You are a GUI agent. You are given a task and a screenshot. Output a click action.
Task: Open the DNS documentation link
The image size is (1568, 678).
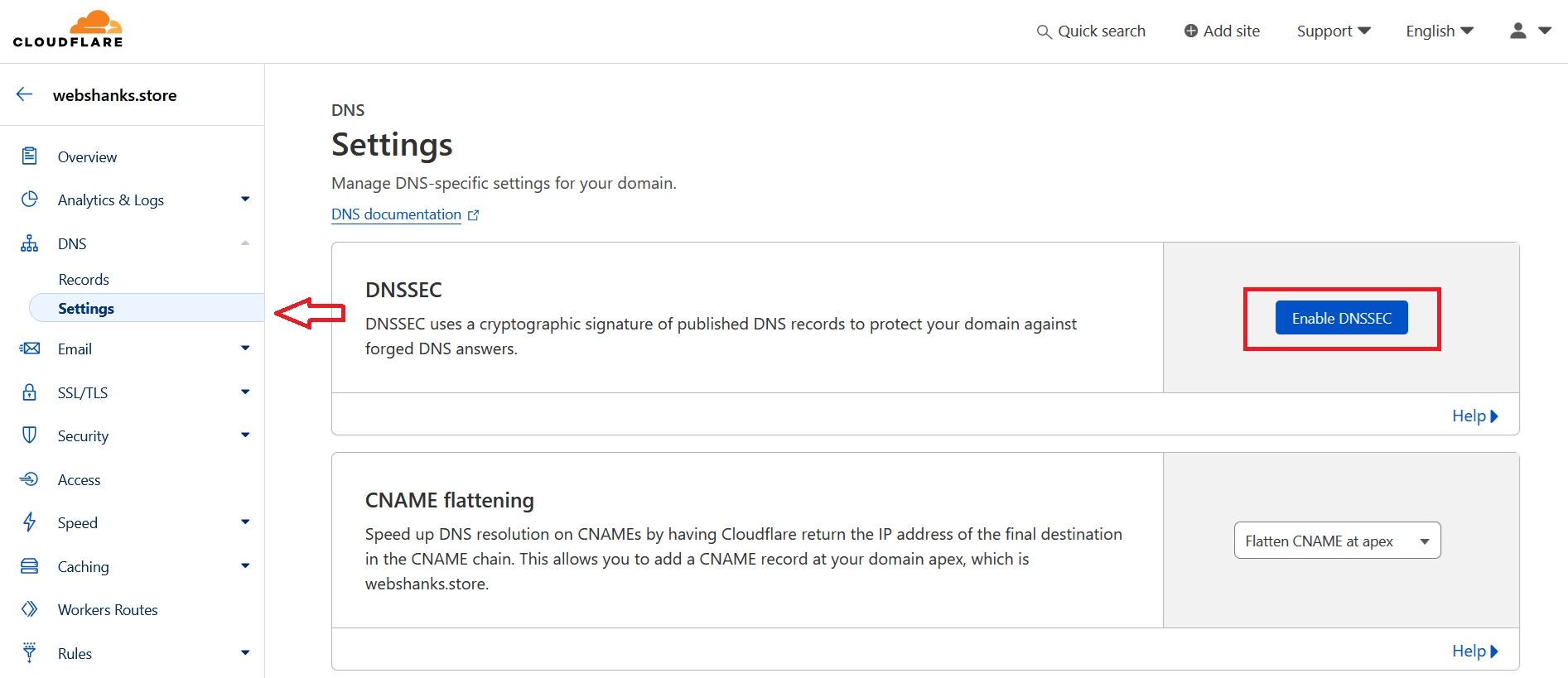[x=397, y=214]
